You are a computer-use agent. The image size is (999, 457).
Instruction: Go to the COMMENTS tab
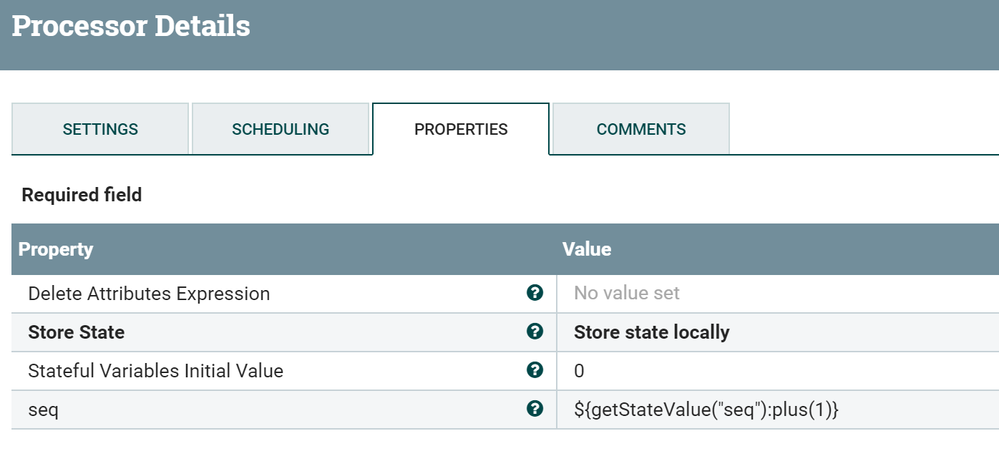[x=641, y=129]
